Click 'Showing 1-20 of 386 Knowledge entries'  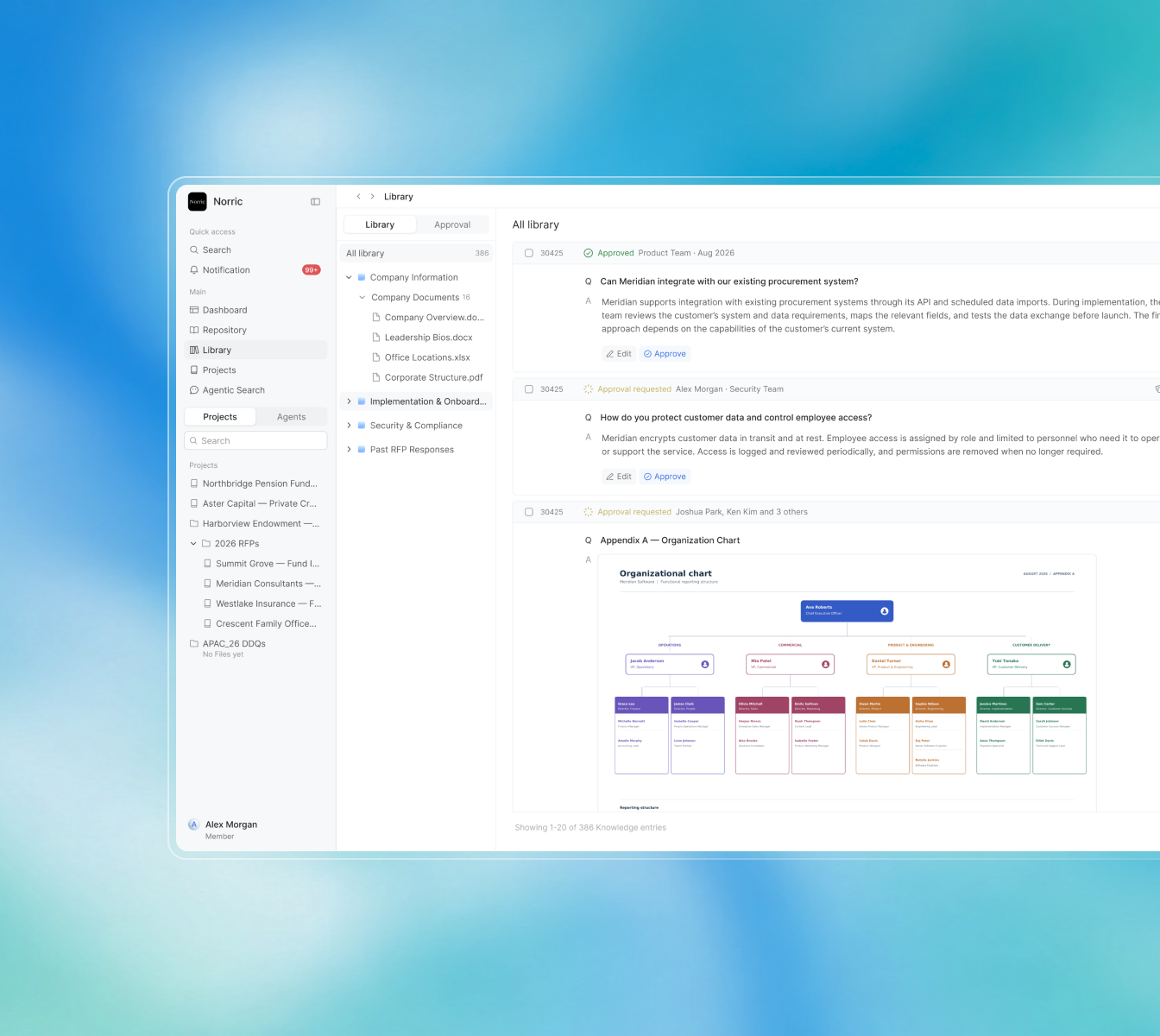point(590,828)
